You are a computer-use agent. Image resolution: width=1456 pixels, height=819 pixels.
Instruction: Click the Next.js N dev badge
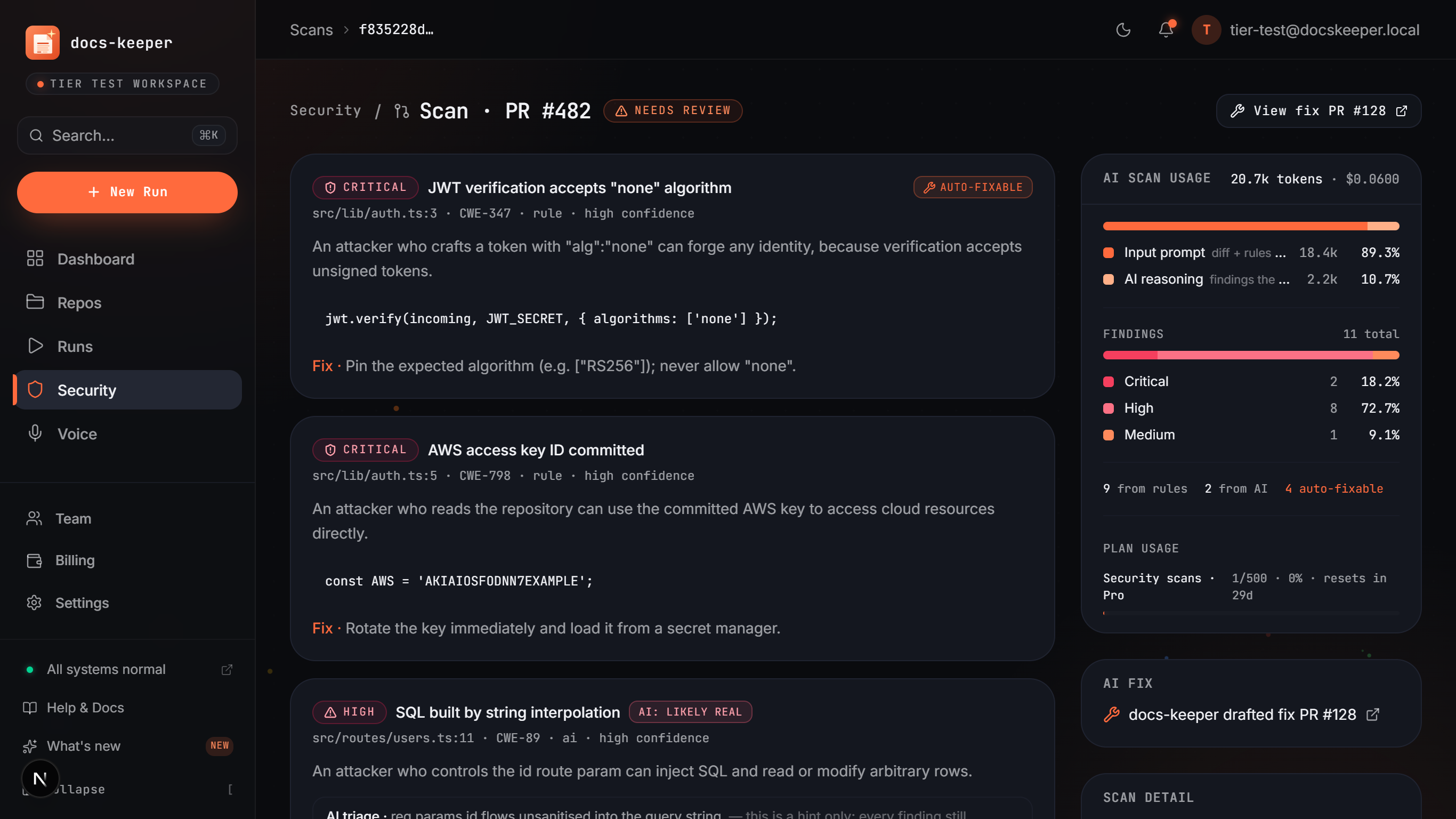pyautogui.click(x=40, y=780)
